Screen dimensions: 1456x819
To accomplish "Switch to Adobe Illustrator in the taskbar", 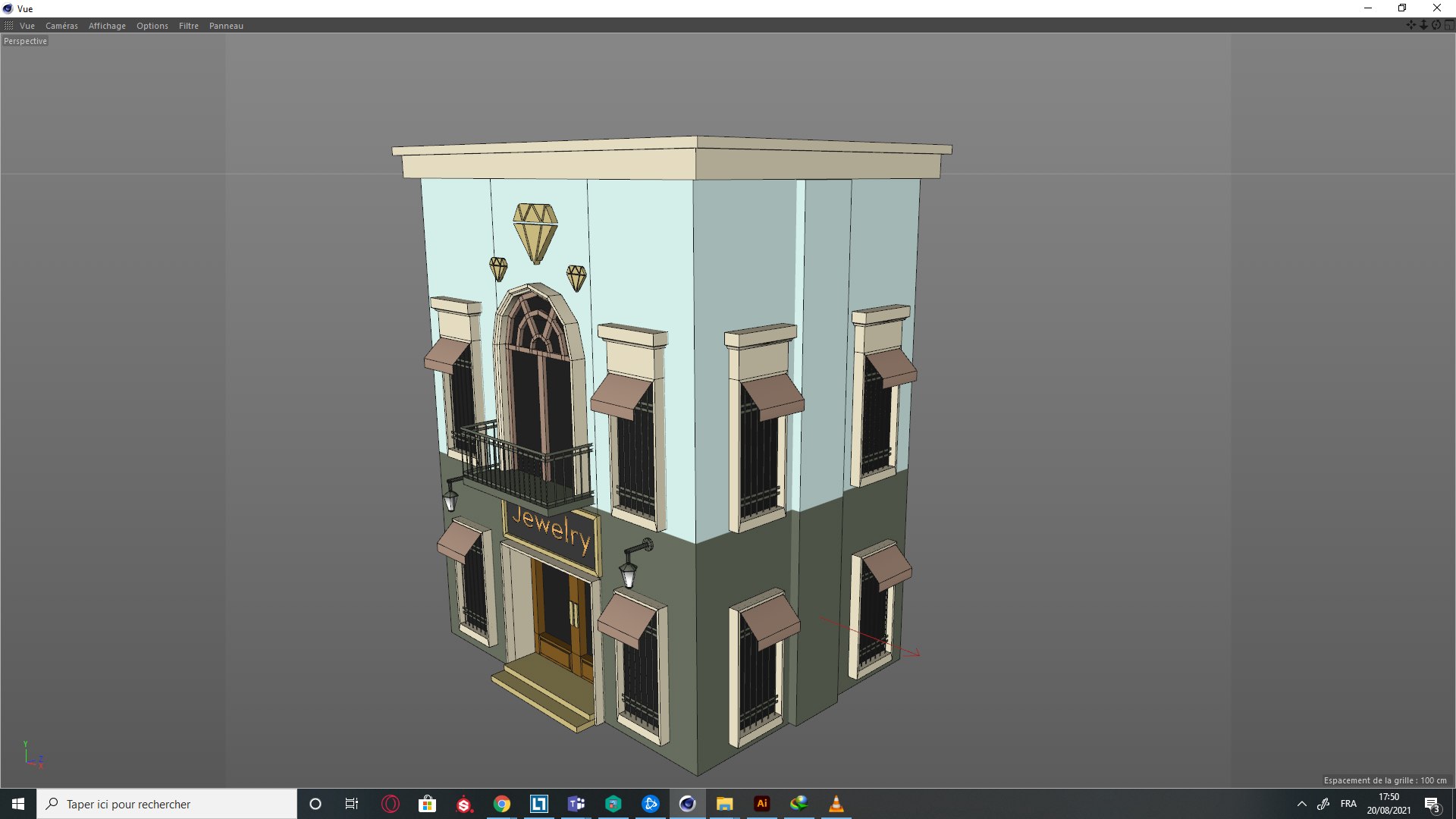I will 761,804.
